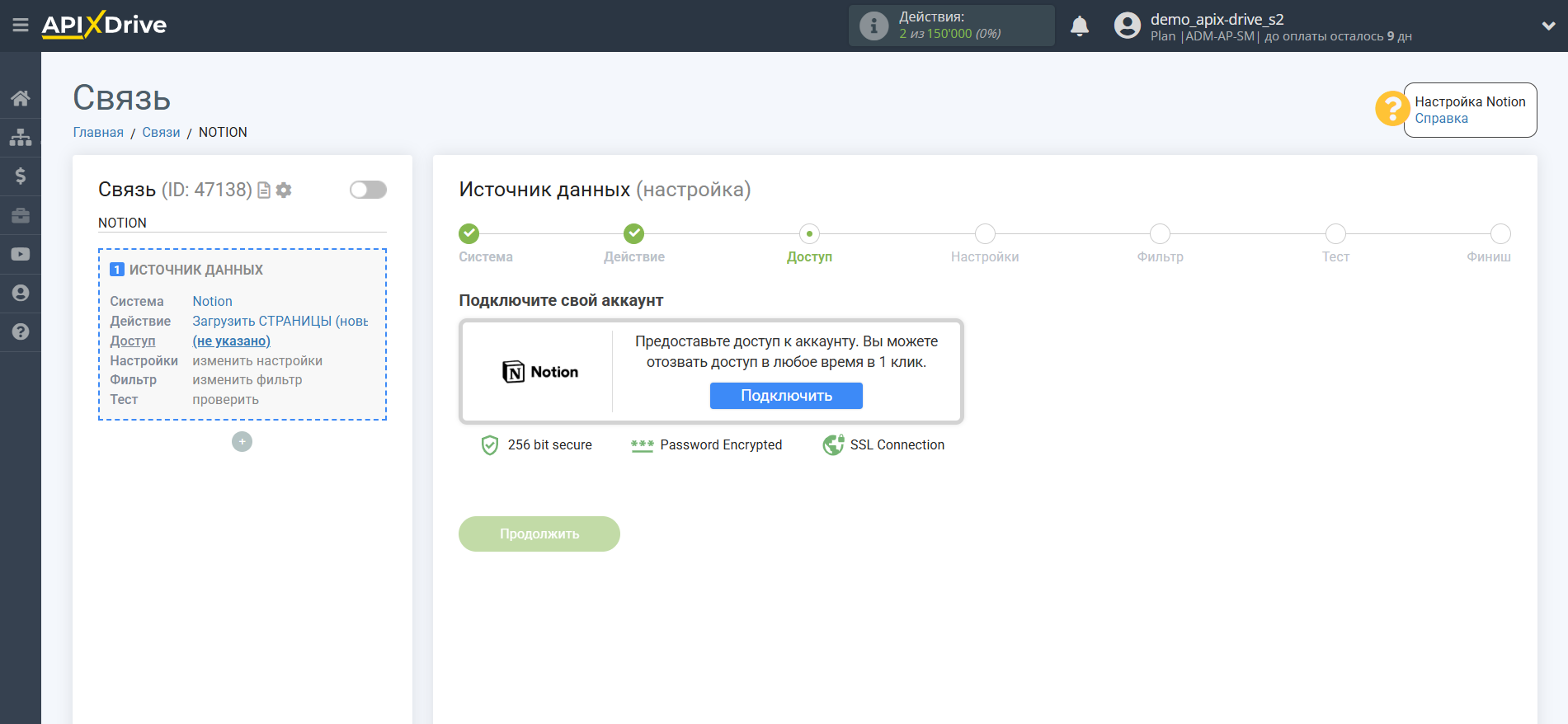Click the copy document icon near ID

[264, 190]
